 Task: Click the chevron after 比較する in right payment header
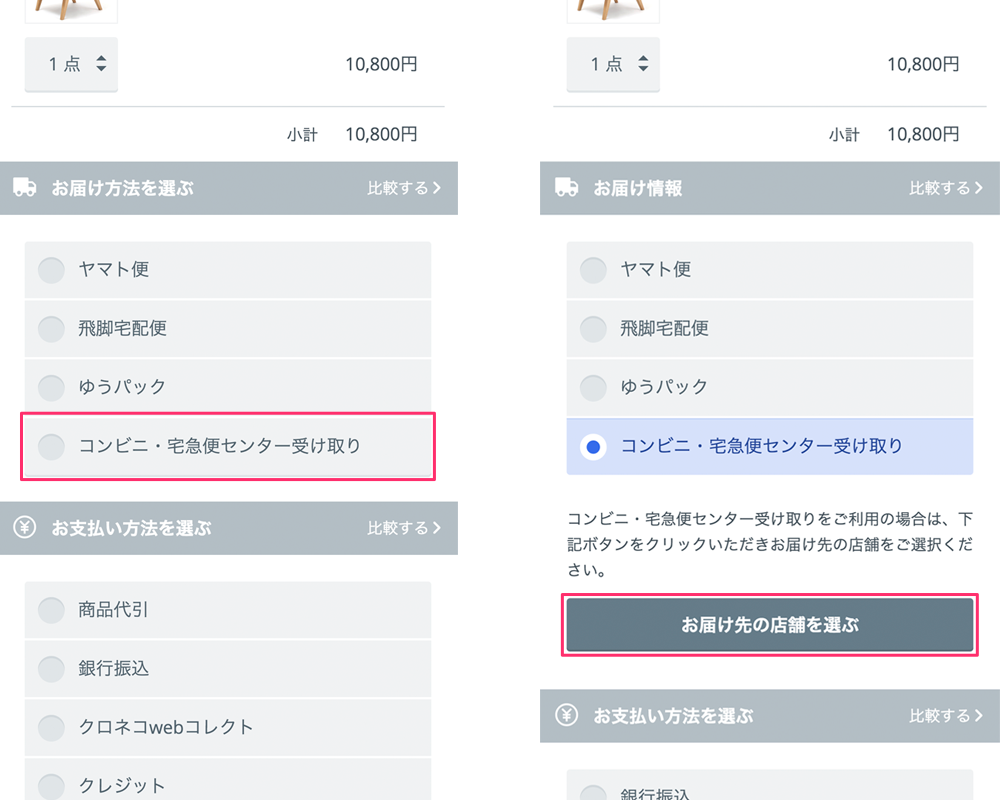[x=980, y=716]
